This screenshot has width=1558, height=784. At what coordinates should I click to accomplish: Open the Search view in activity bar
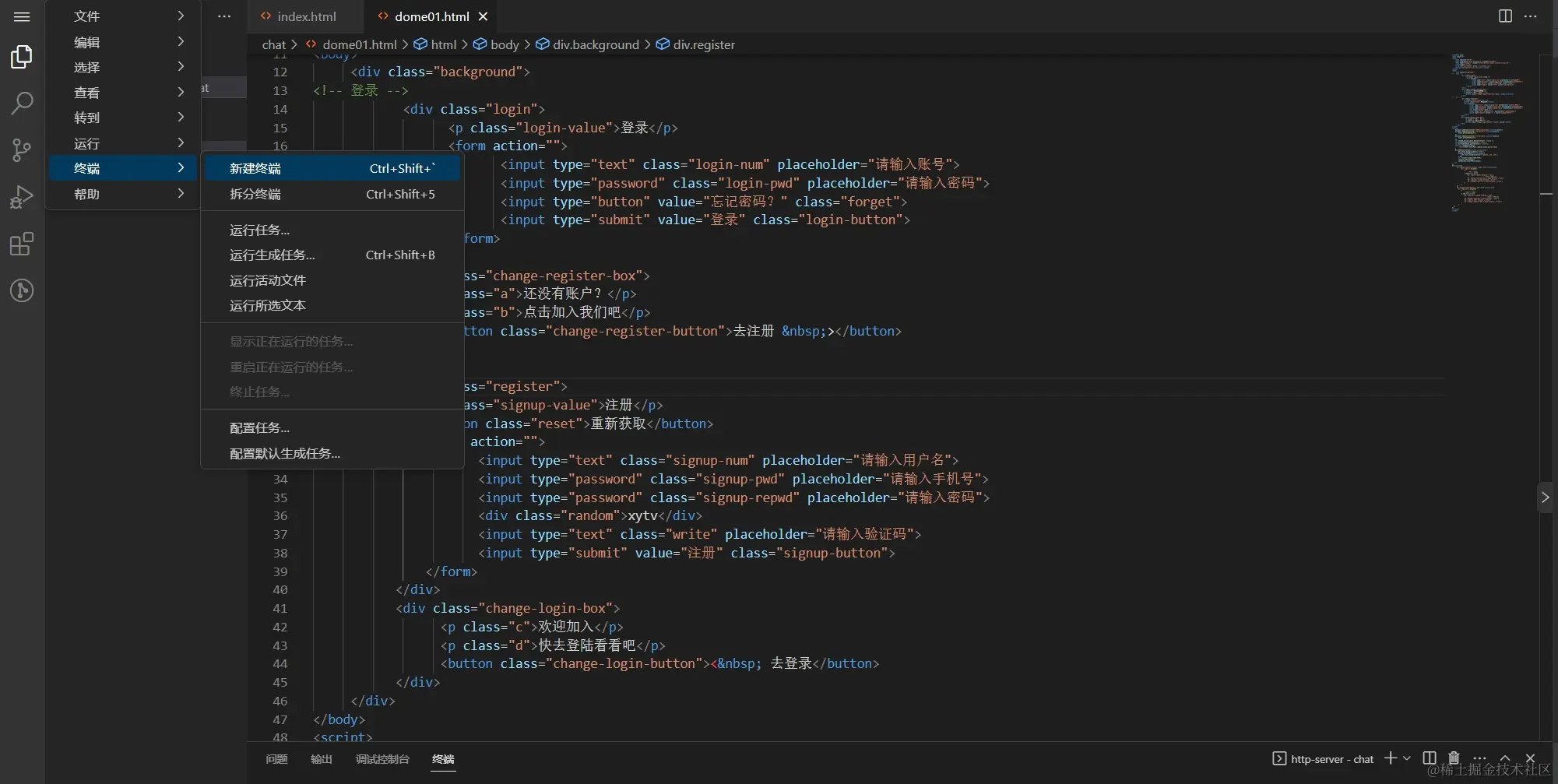[x=22, y=103]
